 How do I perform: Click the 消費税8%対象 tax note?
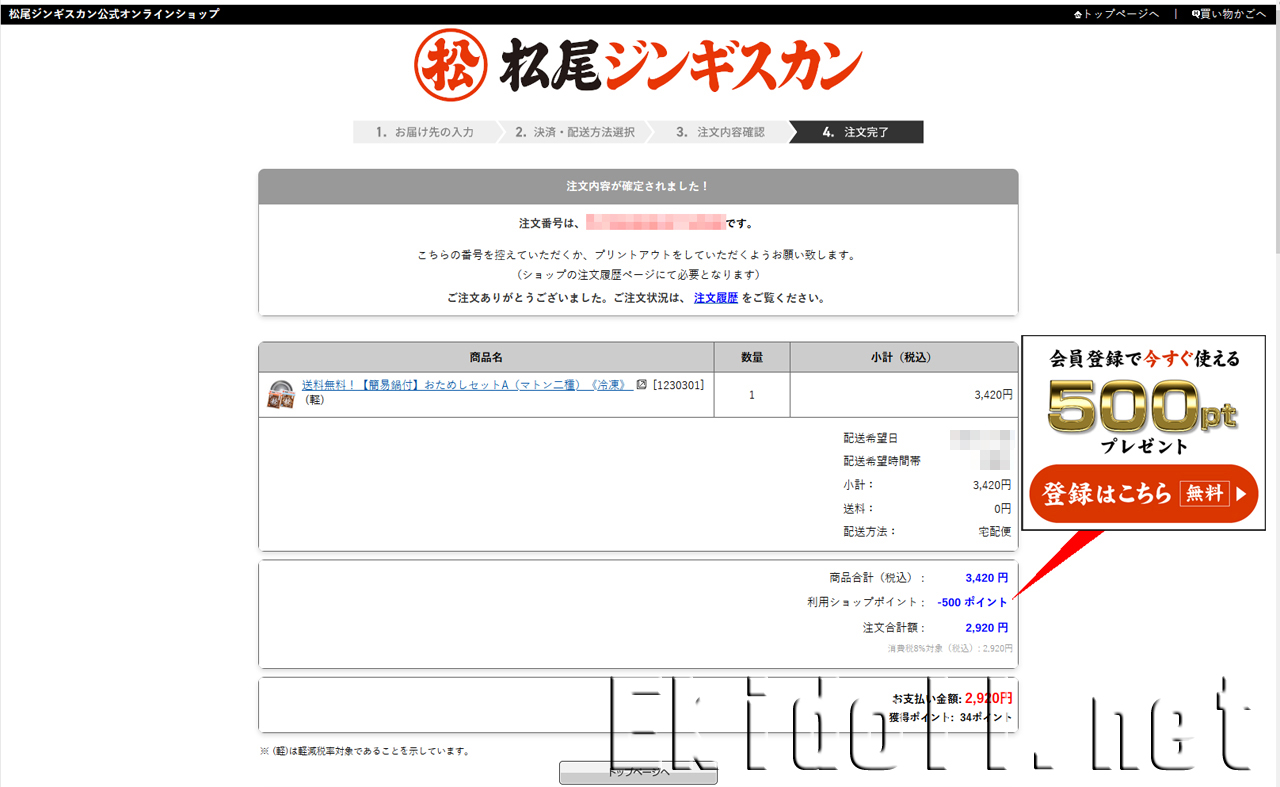coord(951,649)
